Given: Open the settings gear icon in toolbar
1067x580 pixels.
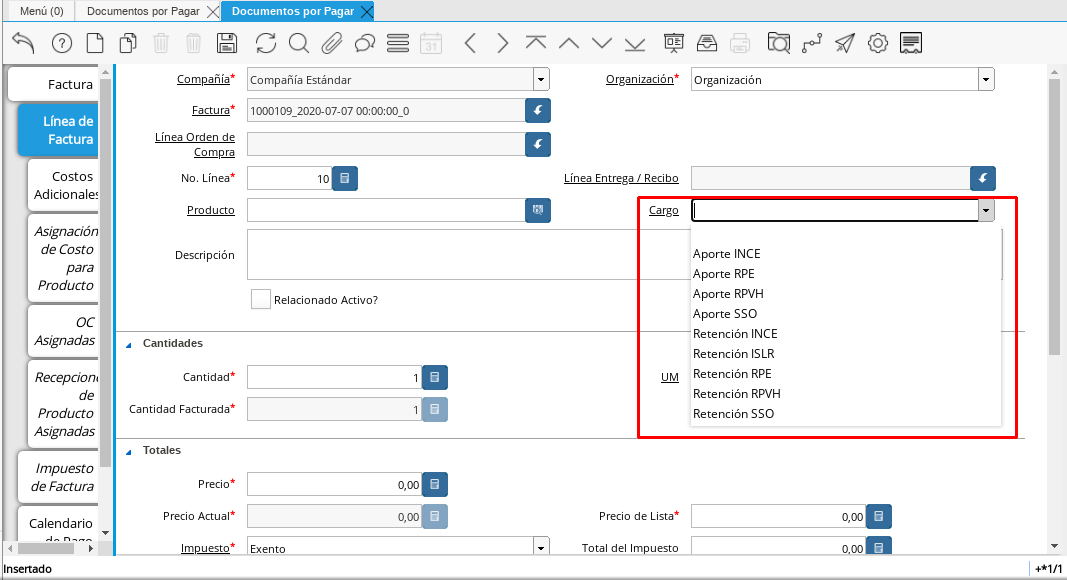Looking at the screenshot, I should tap(878, 43).
